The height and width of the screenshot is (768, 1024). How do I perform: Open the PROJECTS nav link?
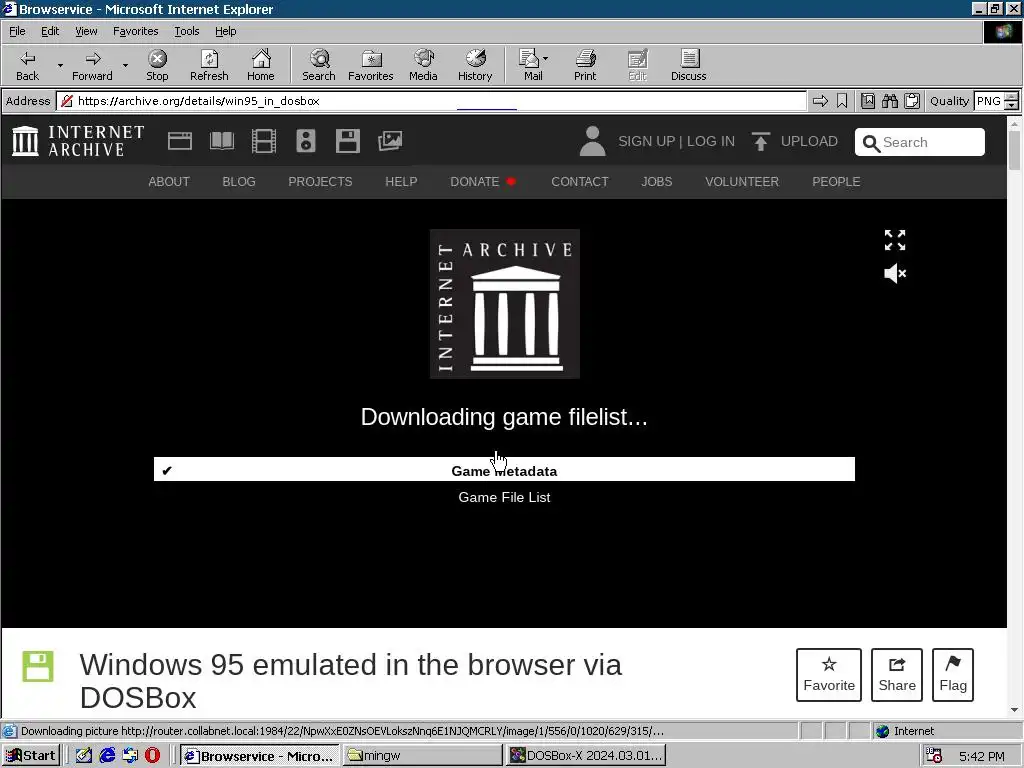tap(320, 182)
